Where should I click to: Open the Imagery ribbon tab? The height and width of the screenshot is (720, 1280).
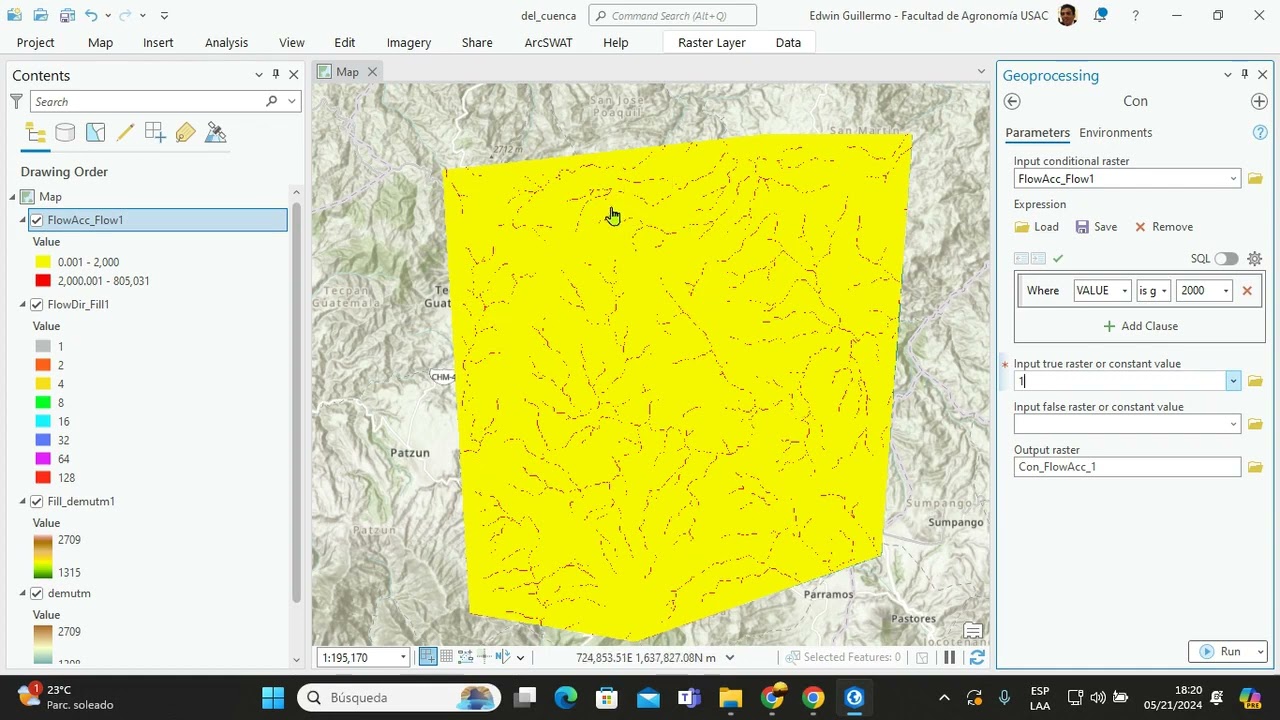coord(408,42)
